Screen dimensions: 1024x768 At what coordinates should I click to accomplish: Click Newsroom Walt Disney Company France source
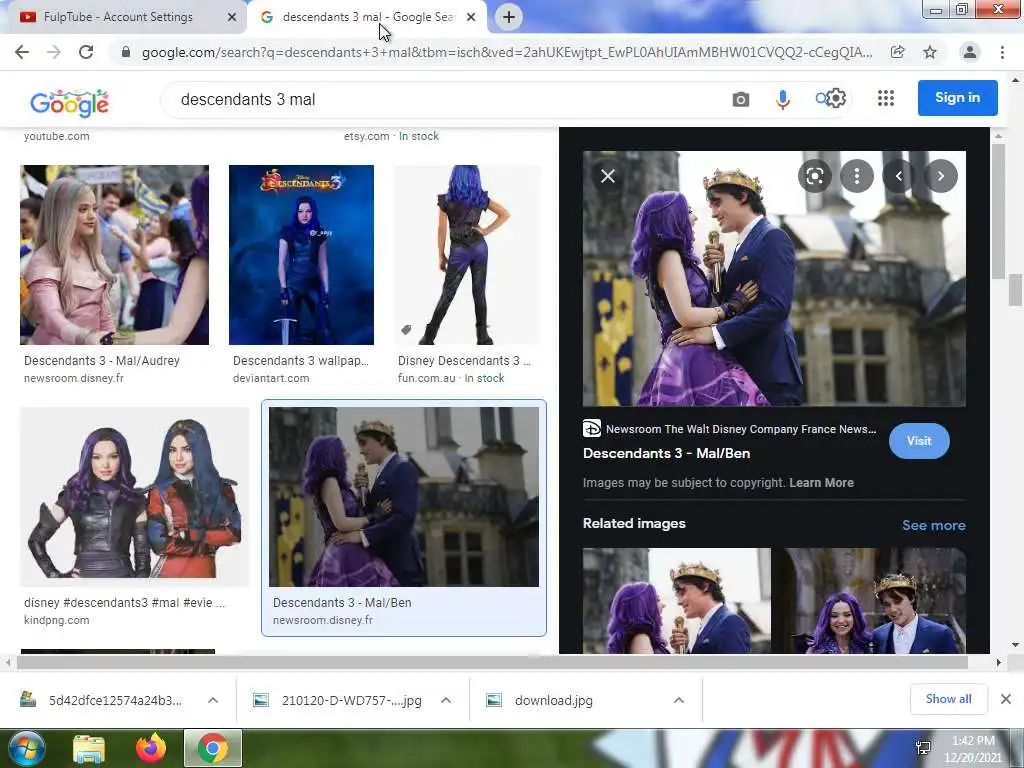730,429
